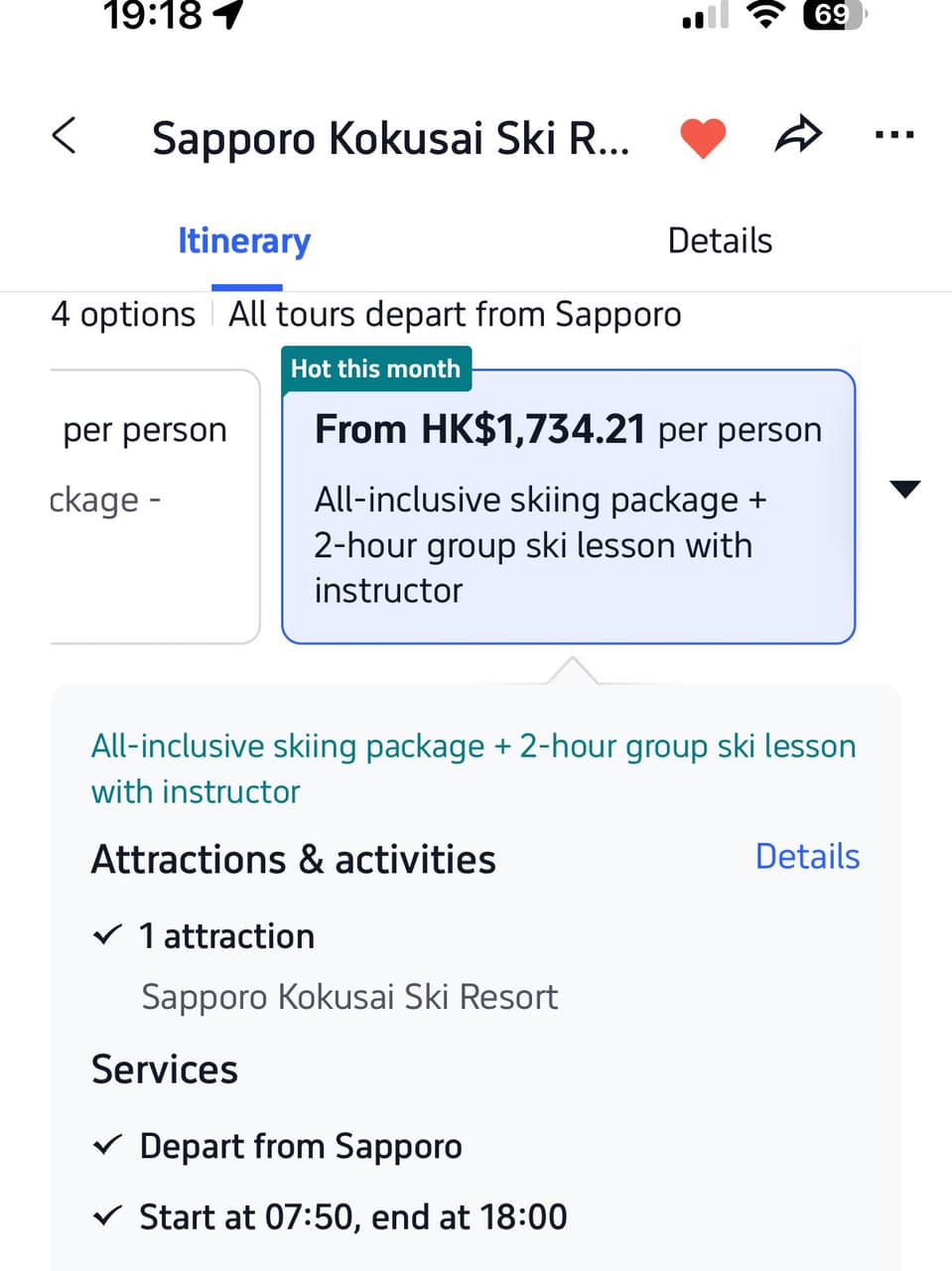Tap the Wi-Fi icon in status bar

(x=765, y=14)
